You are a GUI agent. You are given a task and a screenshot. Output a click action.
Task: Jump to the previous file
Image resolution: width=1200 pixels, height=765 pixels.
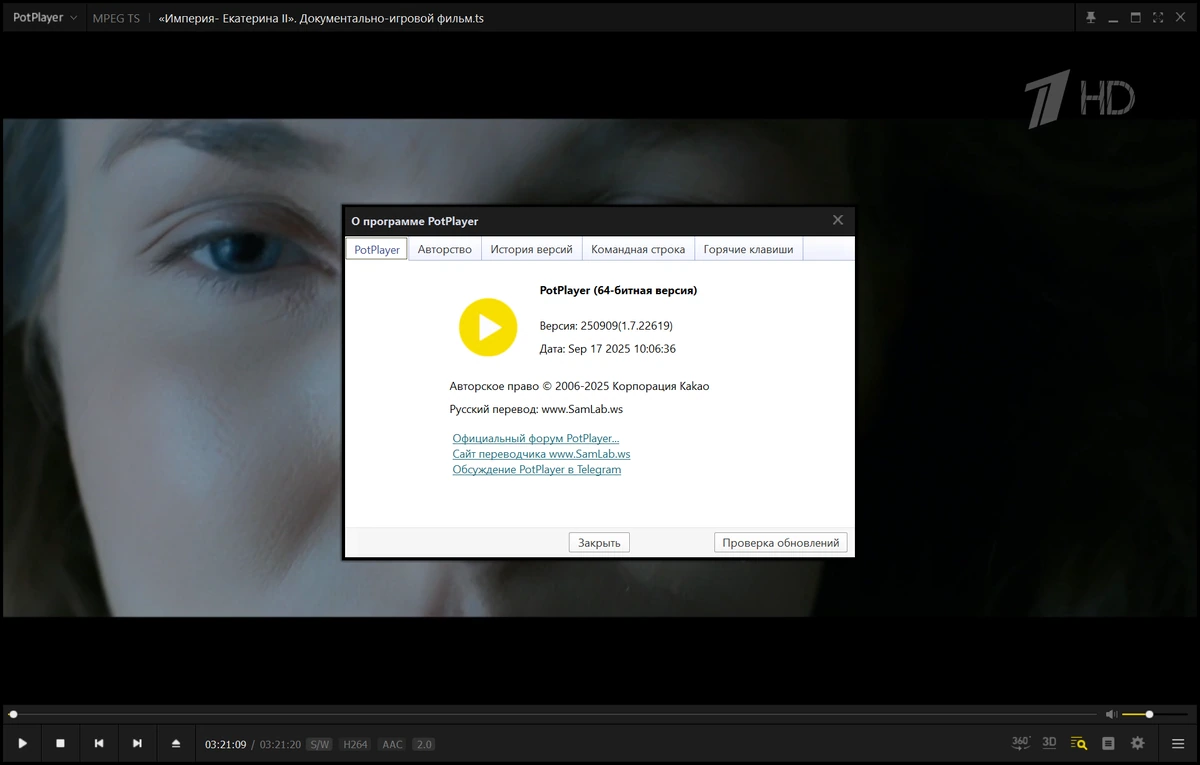pos(99,743)
